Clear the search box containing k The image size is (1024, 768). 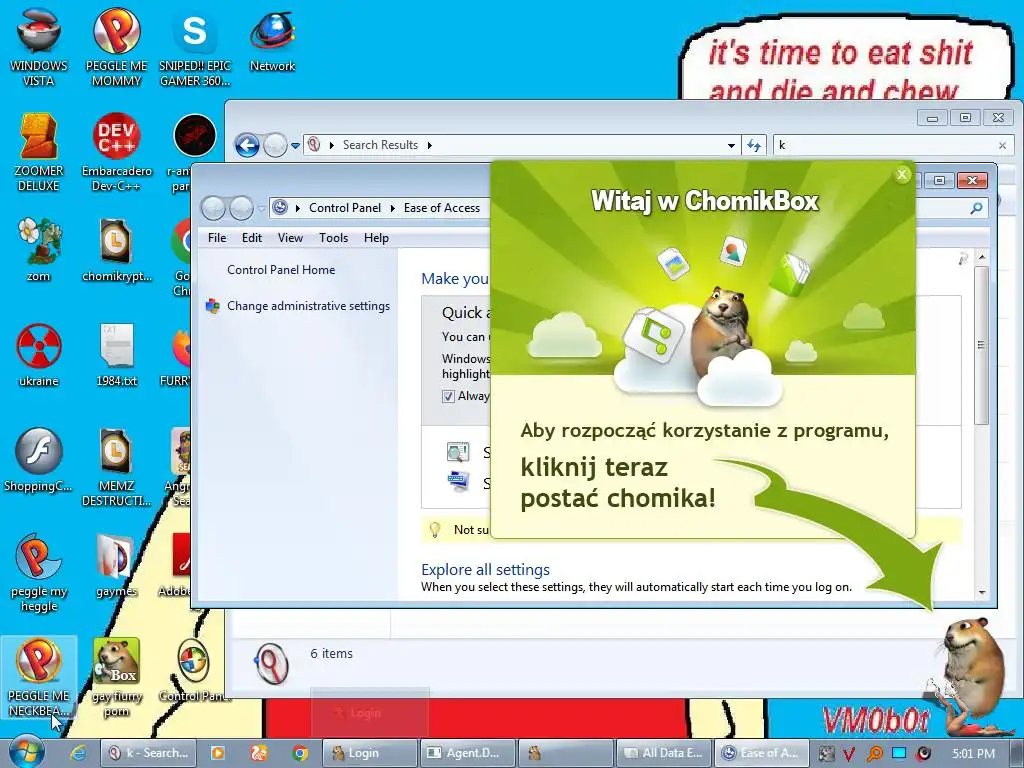[x=1002, y=145]
